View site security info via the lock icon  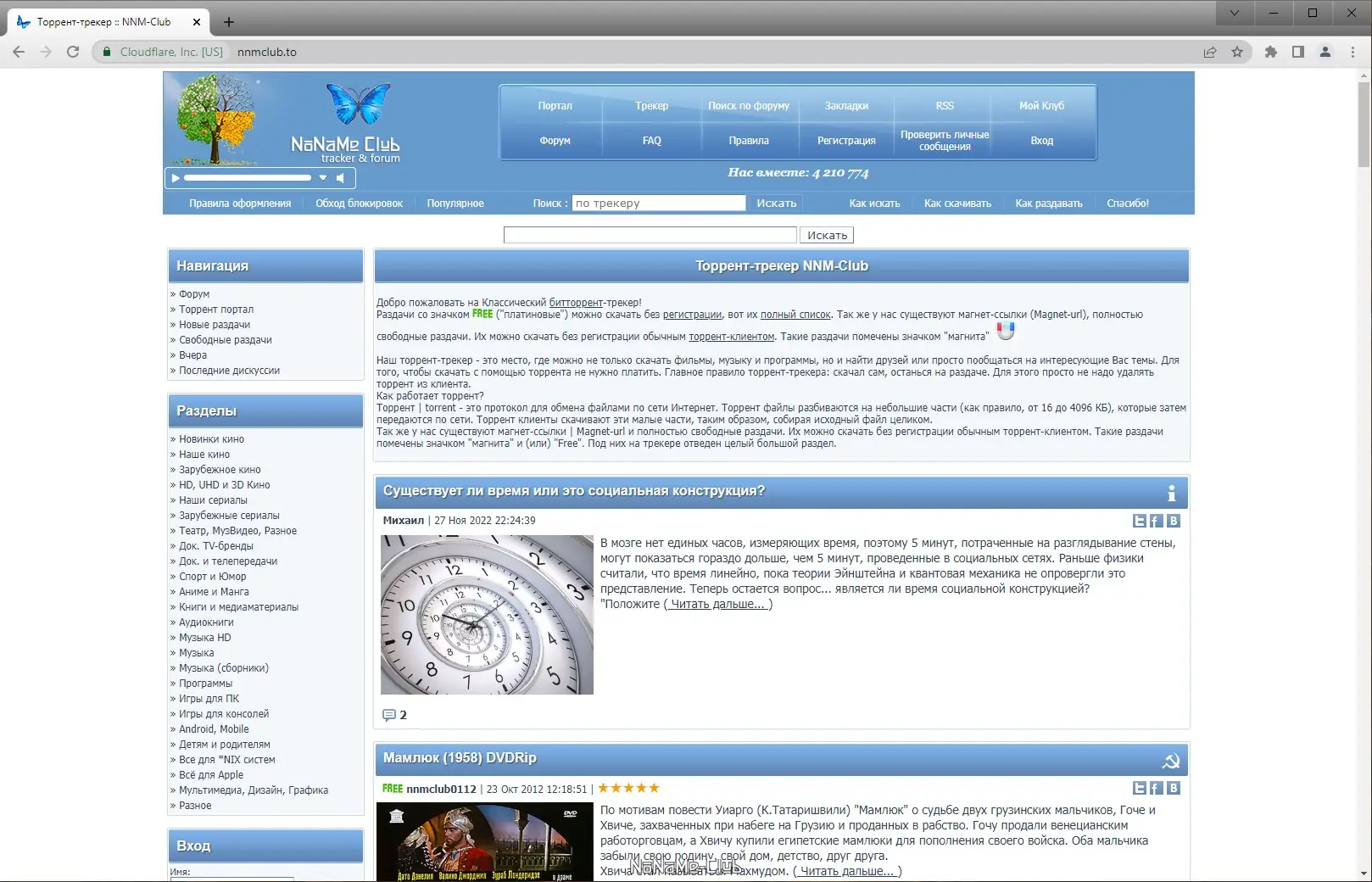107,52
